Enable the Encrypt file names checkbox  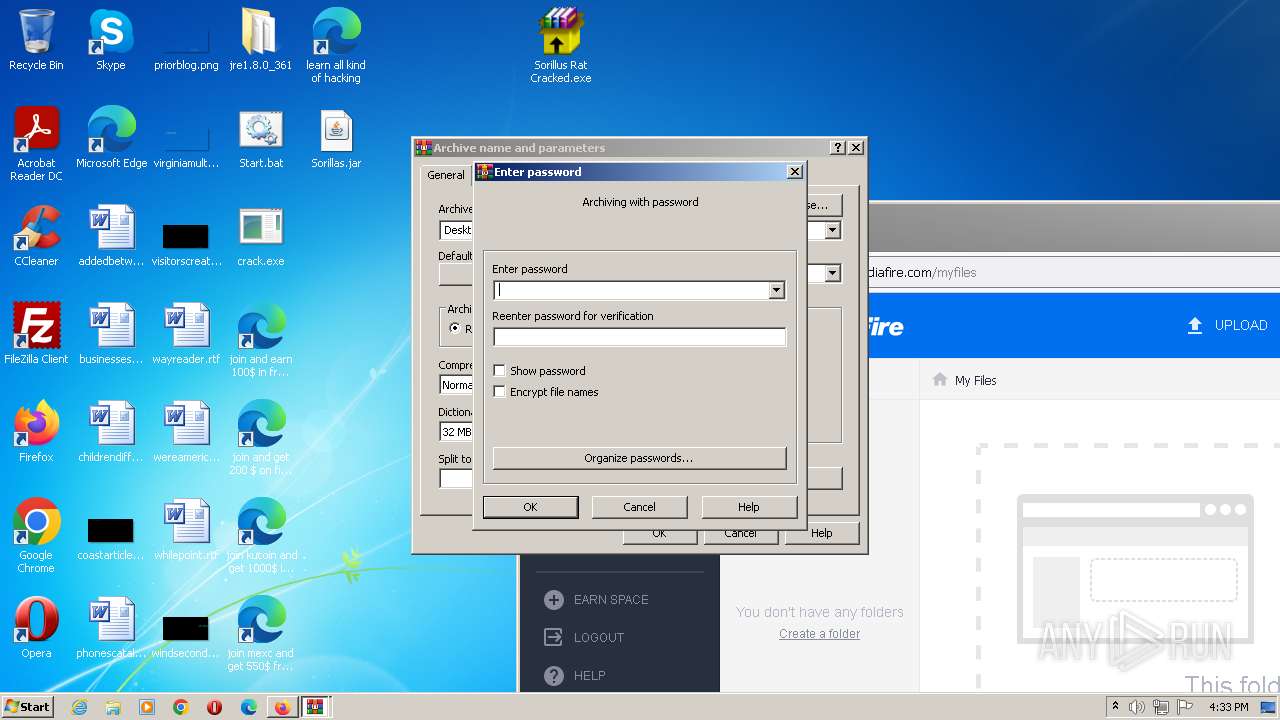tap(500, 392)
